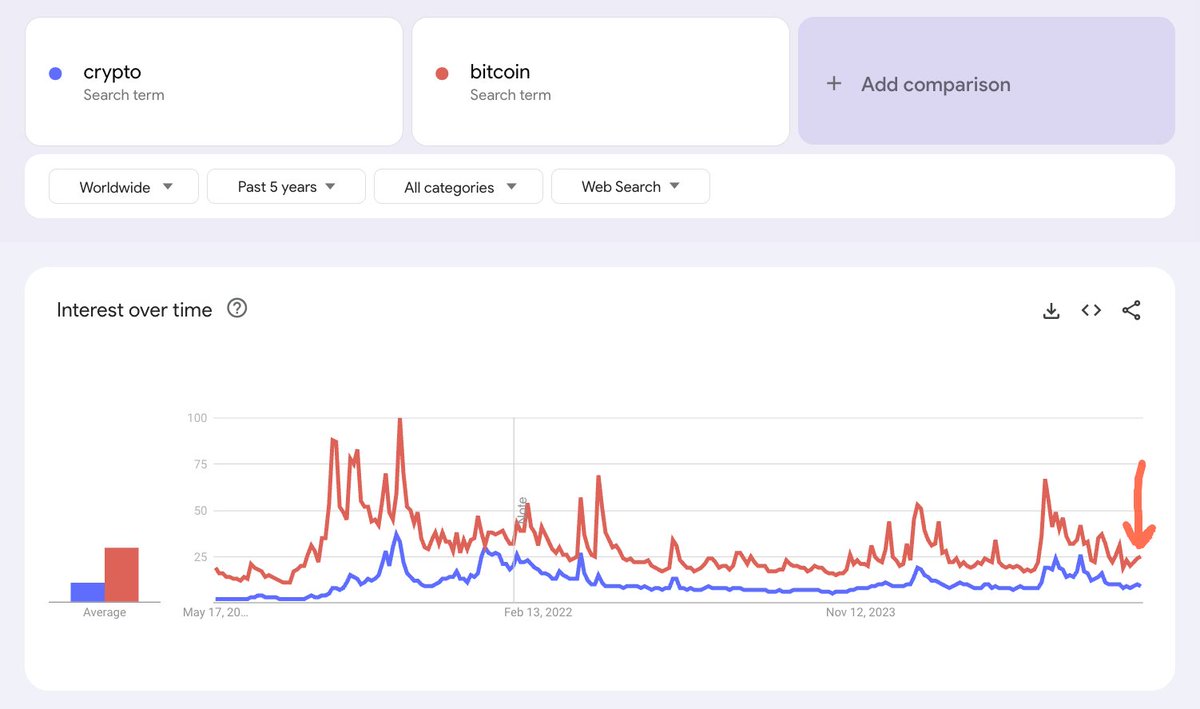Share the Interest over time chart
This screenshot has height=709, width=1200.
[x=1131, y=311]
